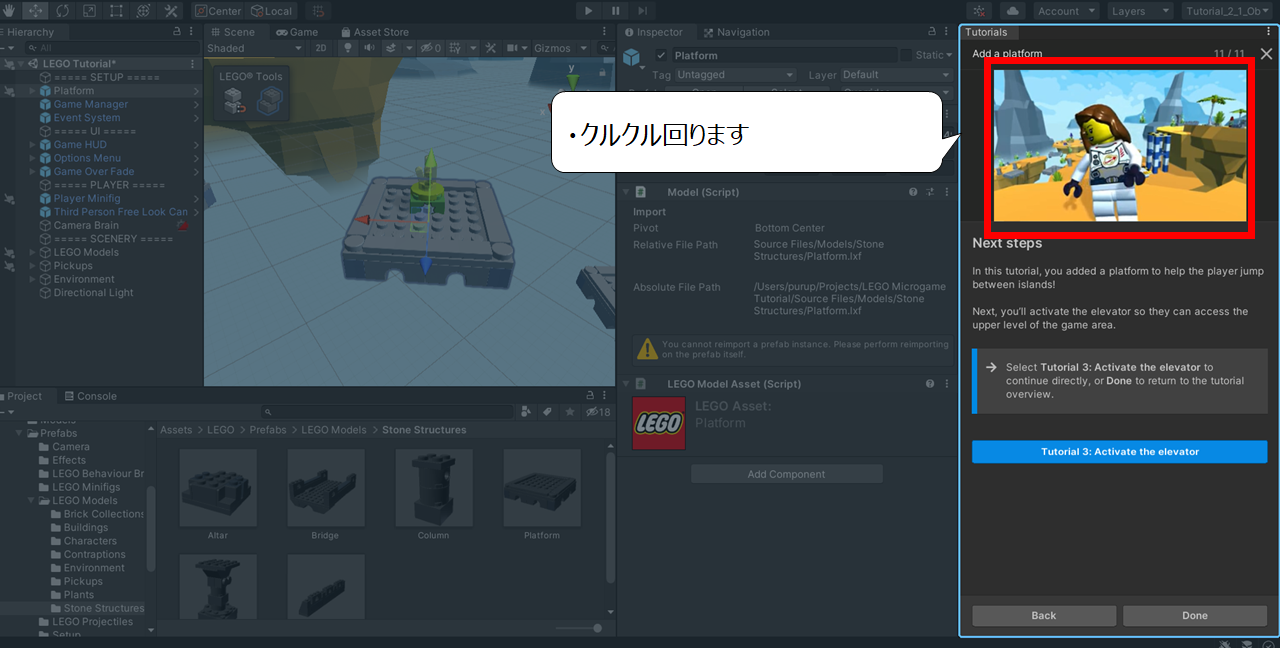Click the snap settings toolbar icon

click(319, 11)
